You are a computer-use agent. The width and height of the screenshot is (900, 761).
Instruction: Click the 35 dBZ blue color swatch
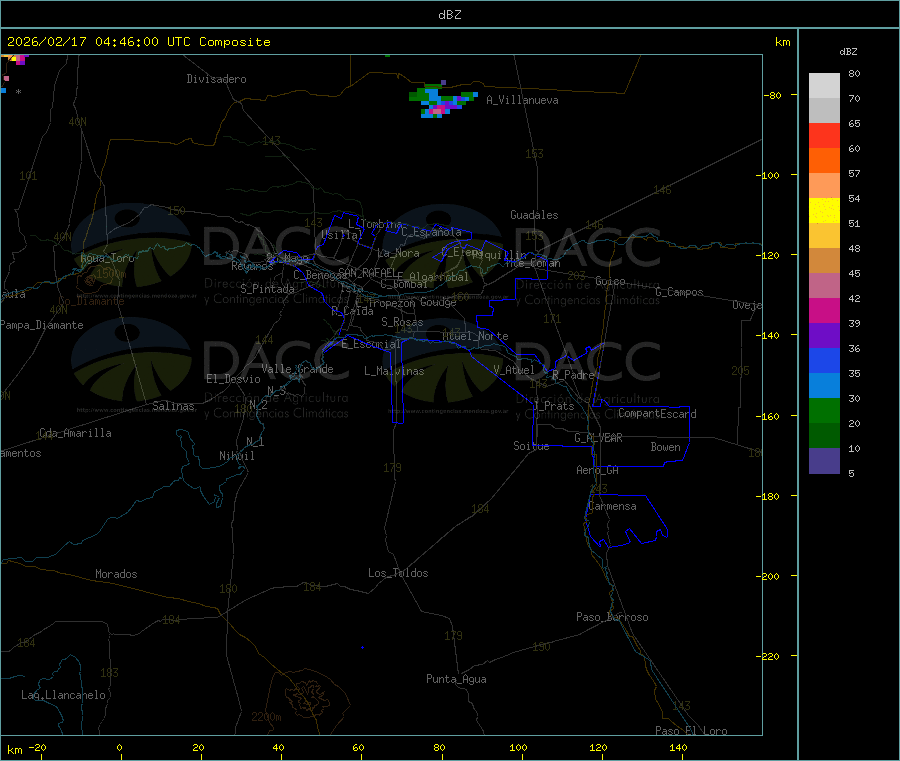(824, 360)
